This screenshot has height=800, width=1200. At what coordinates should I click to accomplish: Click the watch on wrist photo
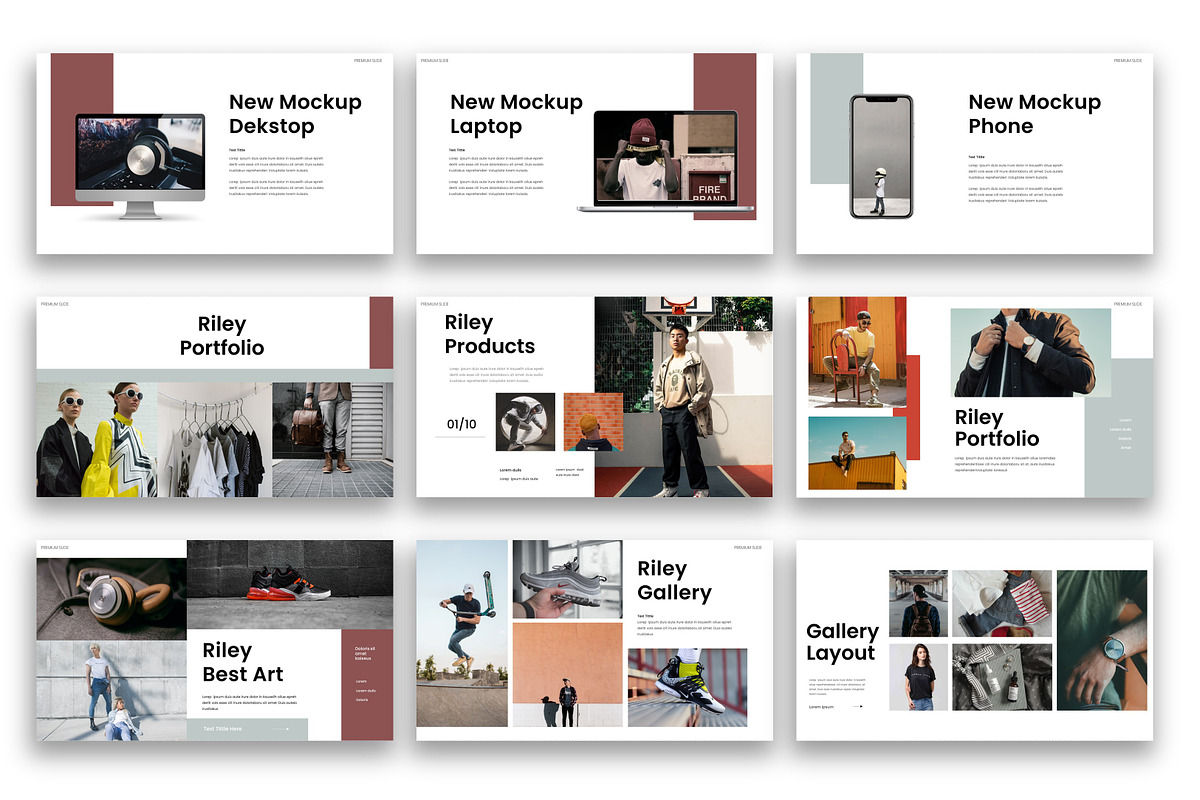pos(1101,640)
